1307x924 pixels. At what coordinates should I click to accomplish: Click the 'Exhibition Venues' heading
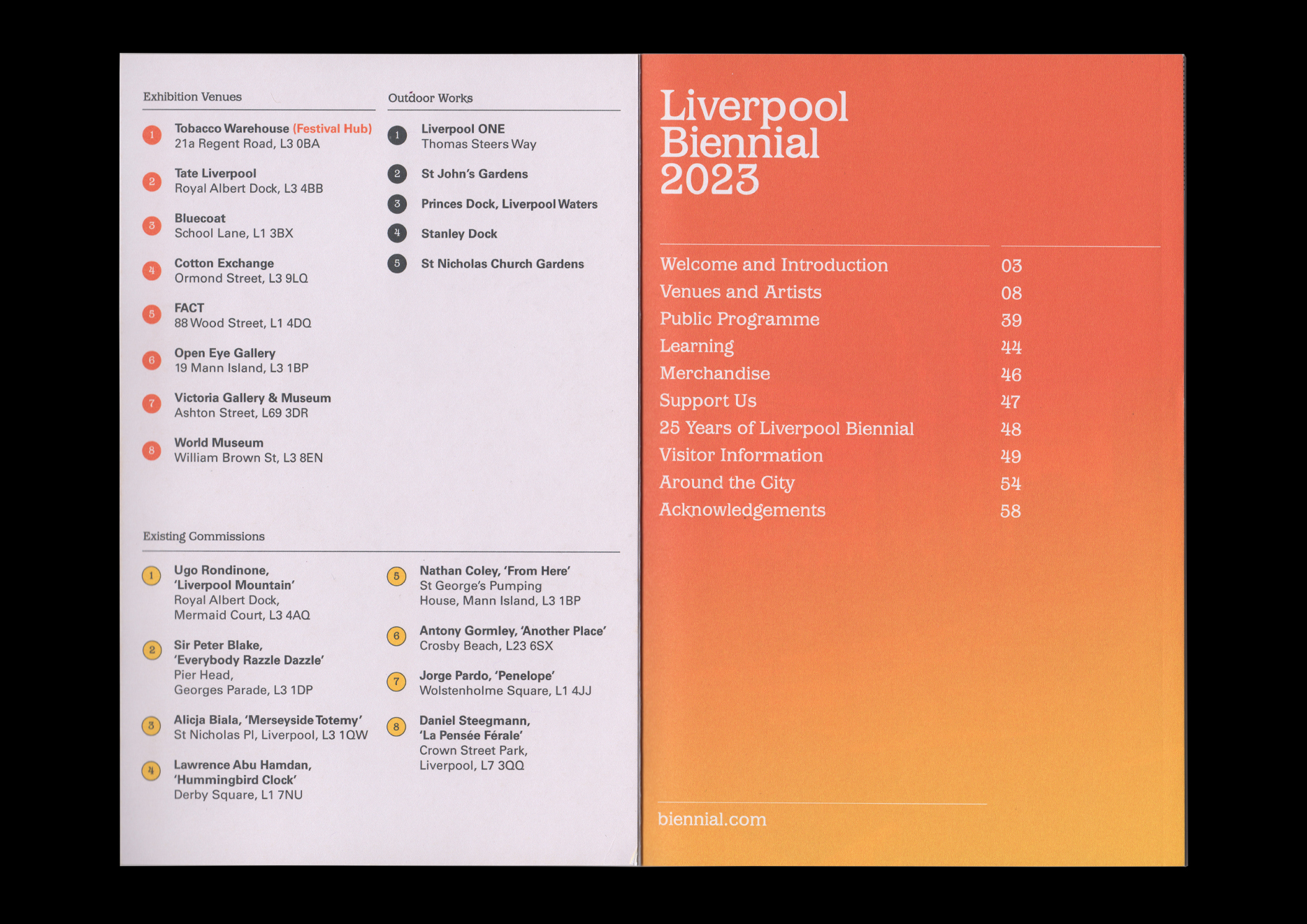pos(192,97)
